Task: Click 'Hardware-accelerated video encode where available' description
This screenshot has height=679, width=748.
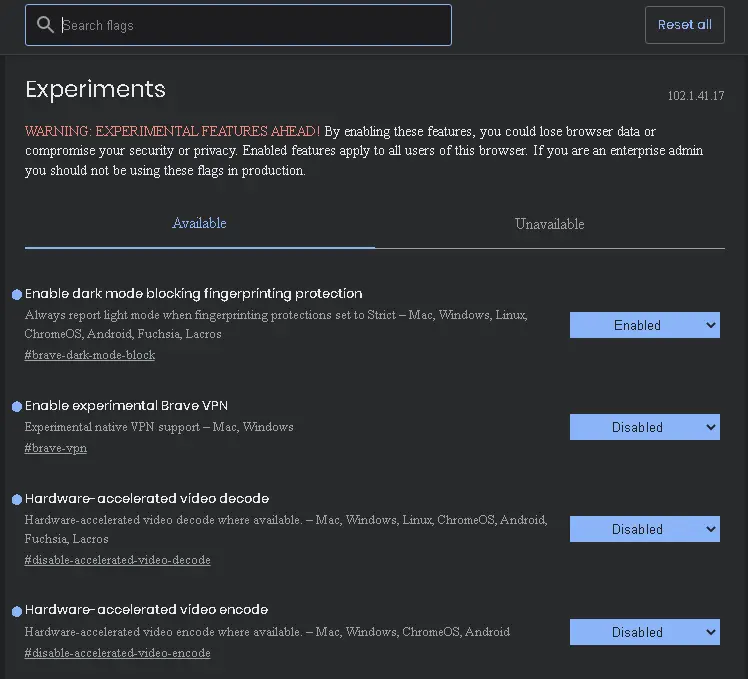Action: [267, 632]
